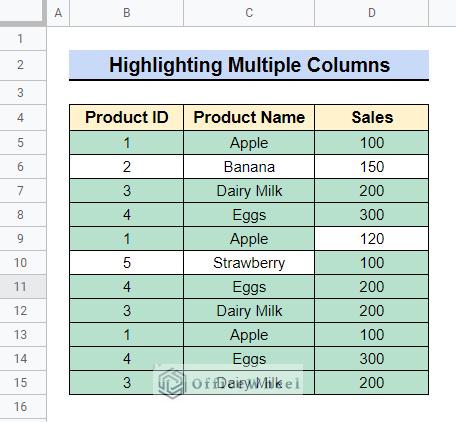Select the Dairy Milk cell in row 7
The width and height of the screenshot is (456, 422).
pos(249,191)
